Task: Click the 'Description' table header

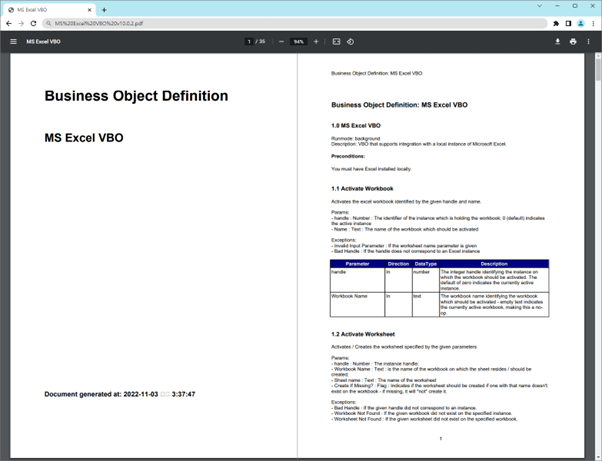Action: [x=494, y=264]
